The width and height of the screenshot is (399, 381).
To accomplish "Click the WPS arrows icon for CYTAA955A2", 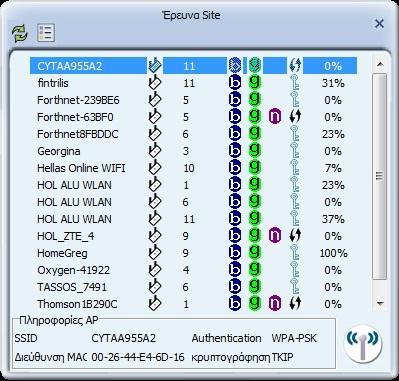I will 295,66.
